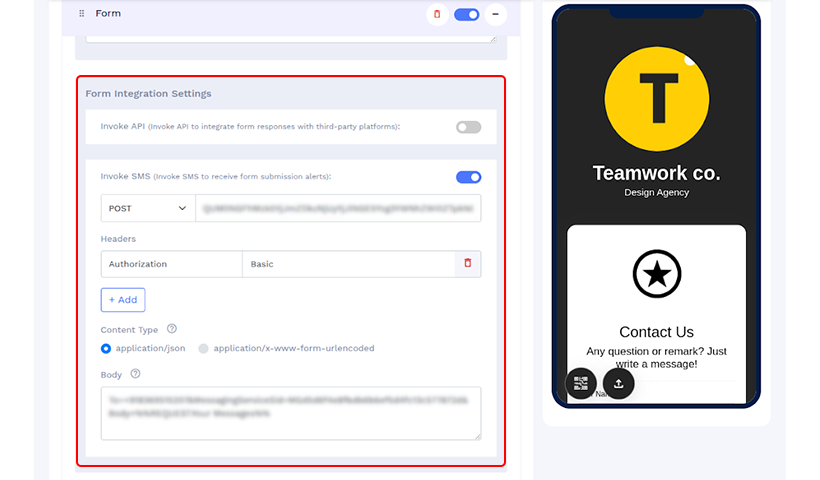Delete the Authorization header row
The image size is (820, 480).
click(x=468, y=263)
